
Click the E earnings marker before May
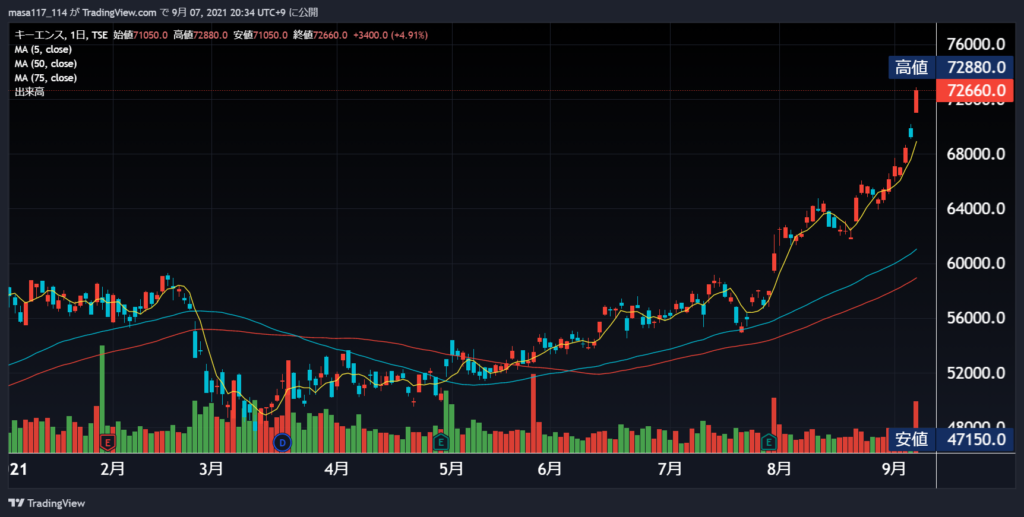[441, 442]
